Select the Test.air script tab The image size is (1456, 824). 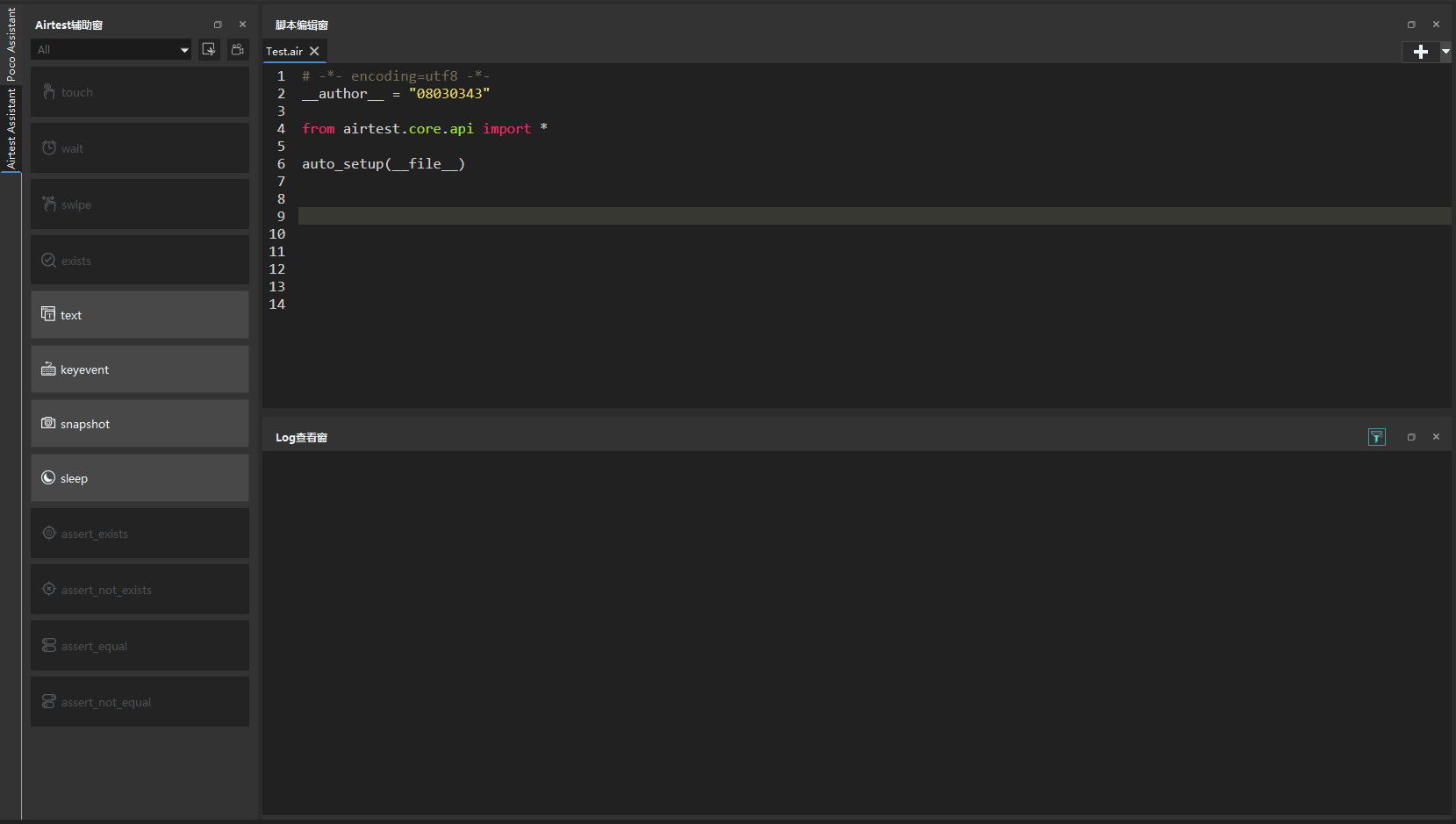(x=284, y=52)
